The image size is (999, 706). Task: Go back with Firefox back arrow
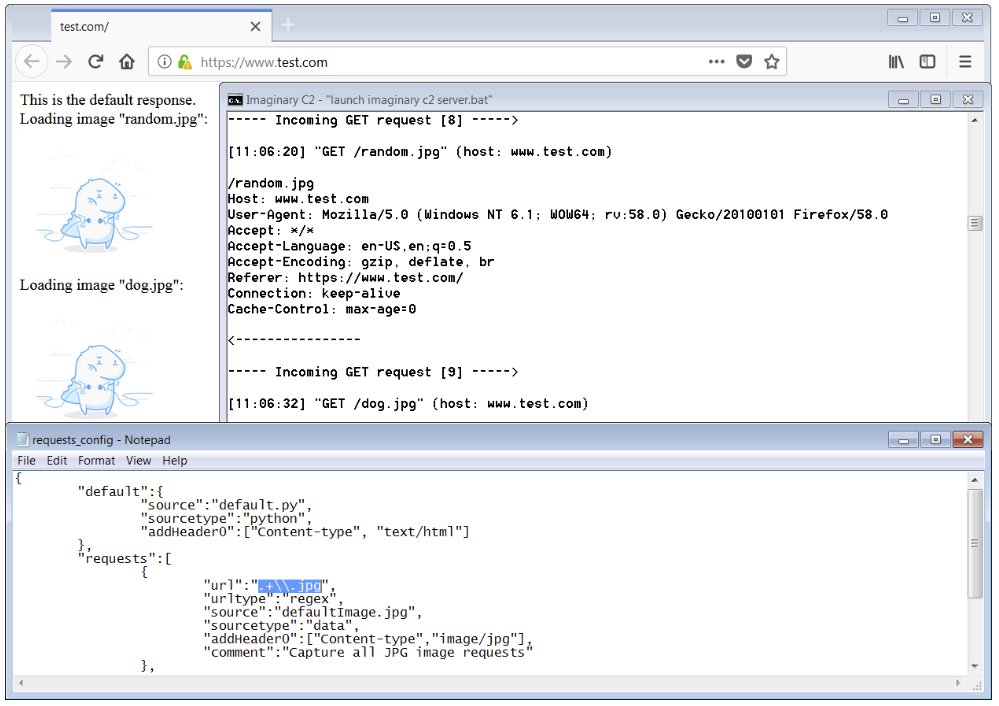(x=32, y=62)
